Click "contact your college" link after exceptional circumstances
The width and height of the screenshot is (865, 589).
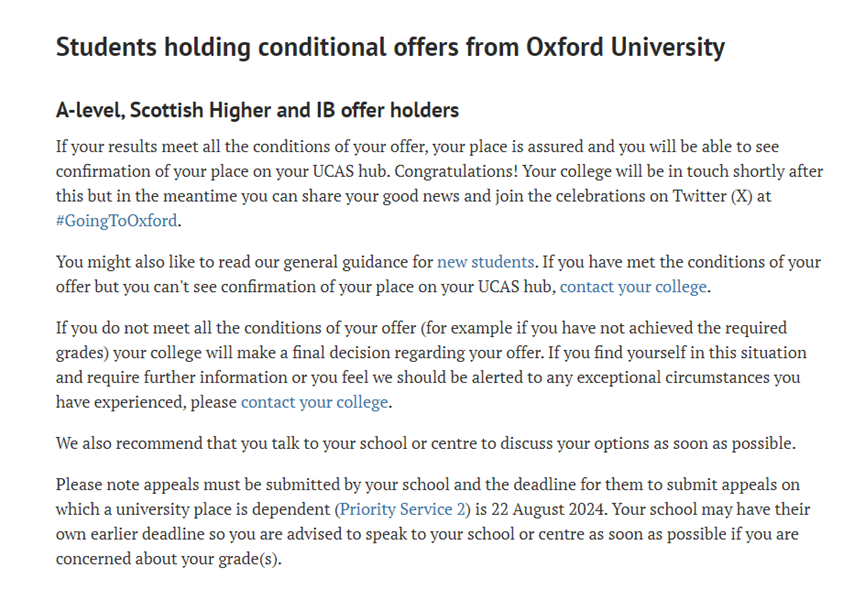(x=314, y=402)
